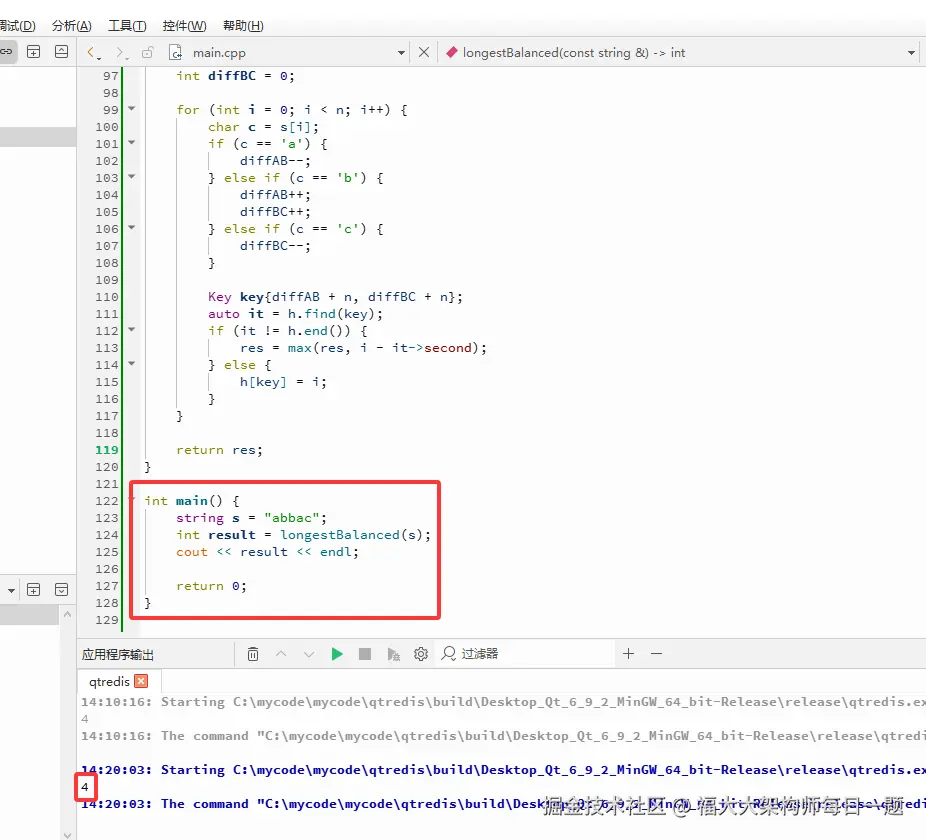Image resolution: width=926 pixels, height=840 pixels.
Task: Click the split plus icon in lower sidebar
Action: 34,590
